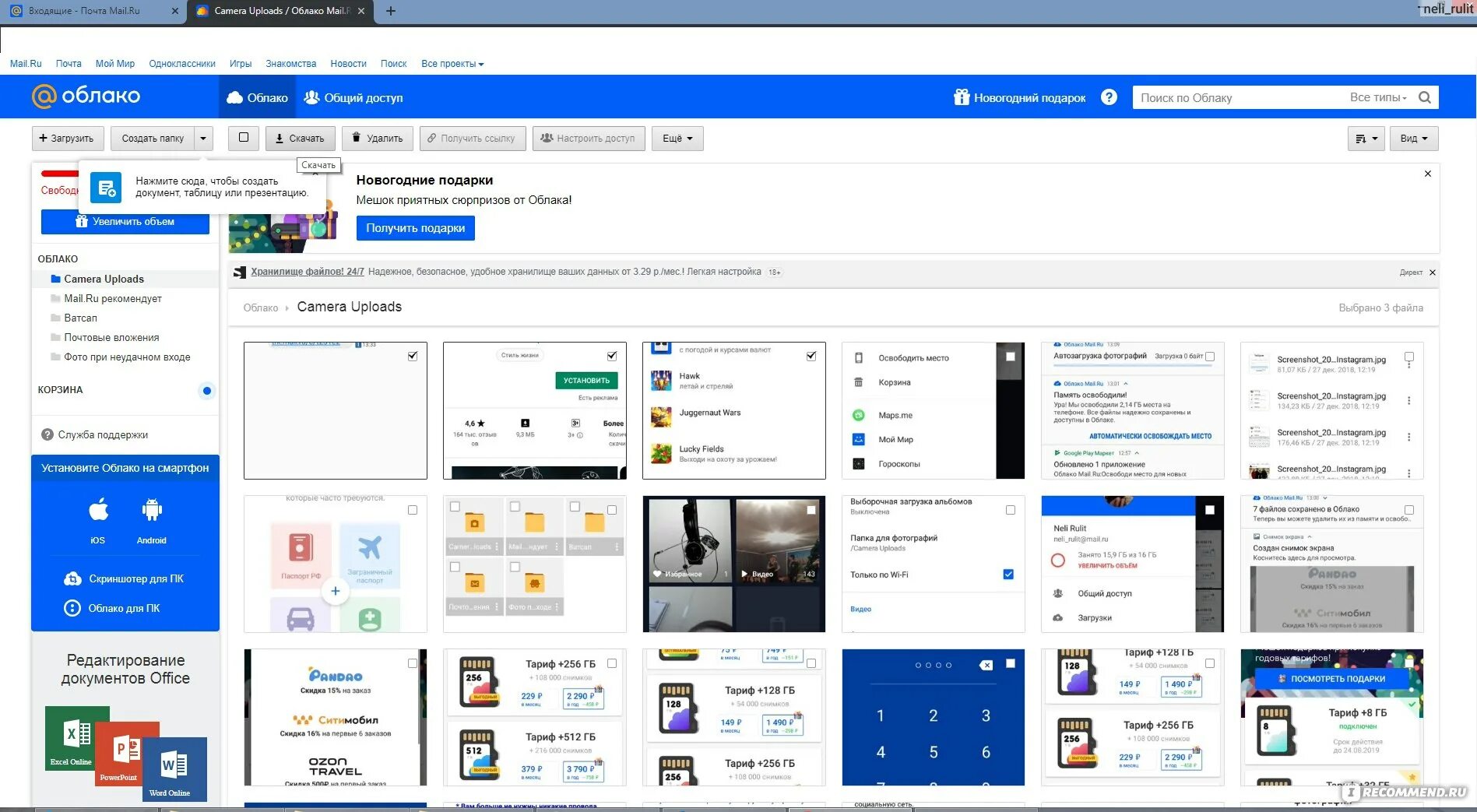Image resolution: width=1477 pixels, height=812 pixels.
Task: Open a new browser tab
Action: click(391, 11)
